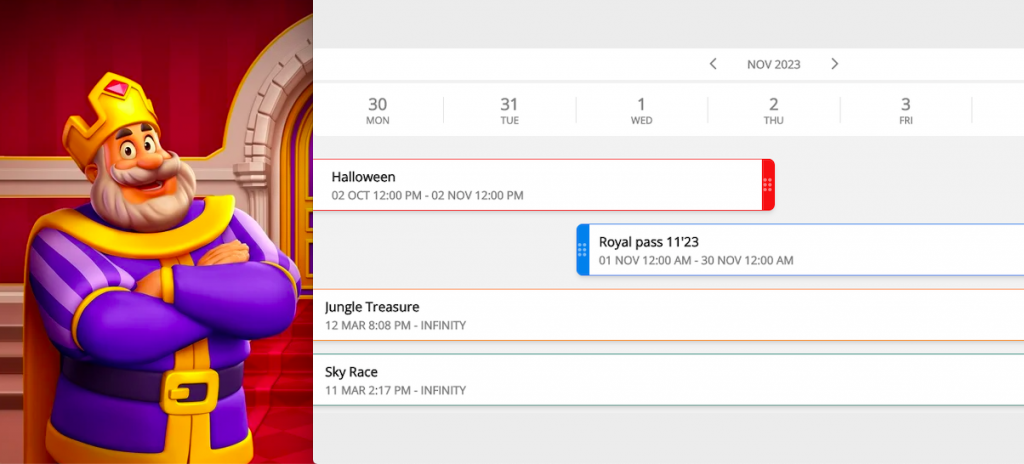
Task: Click Halloween's 02 OCT - 02 NOV date range
Action: tap(427, 195)
